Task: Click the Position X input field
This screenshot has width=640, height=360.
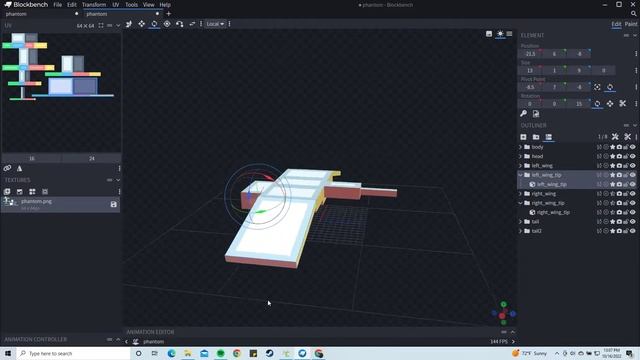Action: (530, 54)
